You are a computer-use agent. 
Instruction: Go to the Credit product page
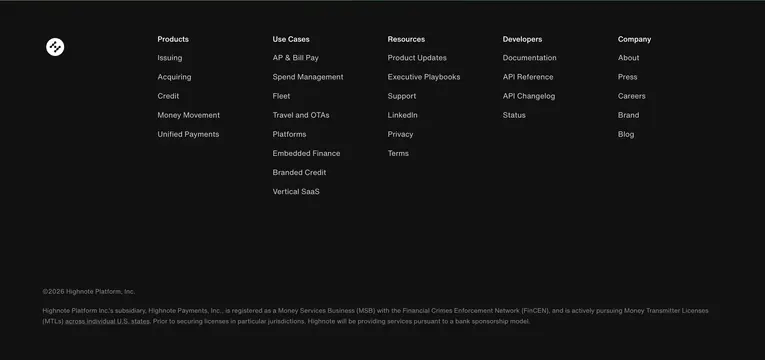click(168, 96)
